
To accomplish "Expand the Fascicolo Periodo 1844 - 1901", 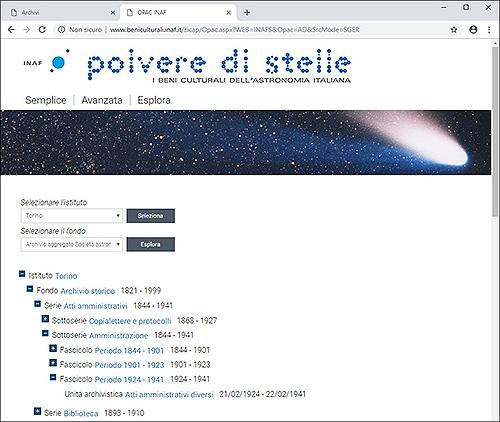I will [53, 348].
